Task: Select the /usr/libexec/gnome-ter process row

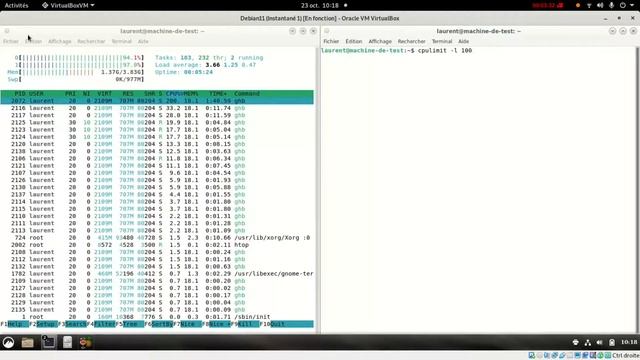Action: (157, 273)
